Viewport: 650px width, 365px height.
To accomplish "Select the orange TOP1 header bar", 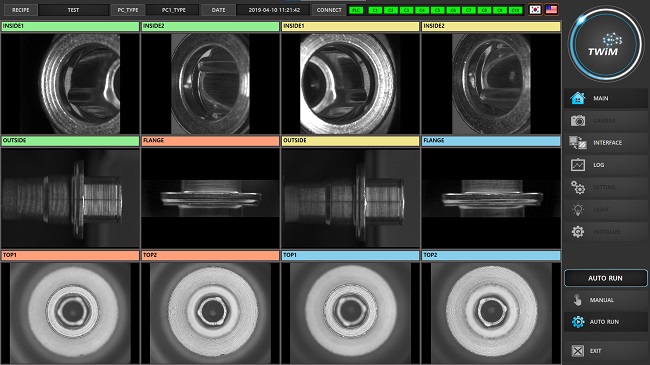I will 70,256.
